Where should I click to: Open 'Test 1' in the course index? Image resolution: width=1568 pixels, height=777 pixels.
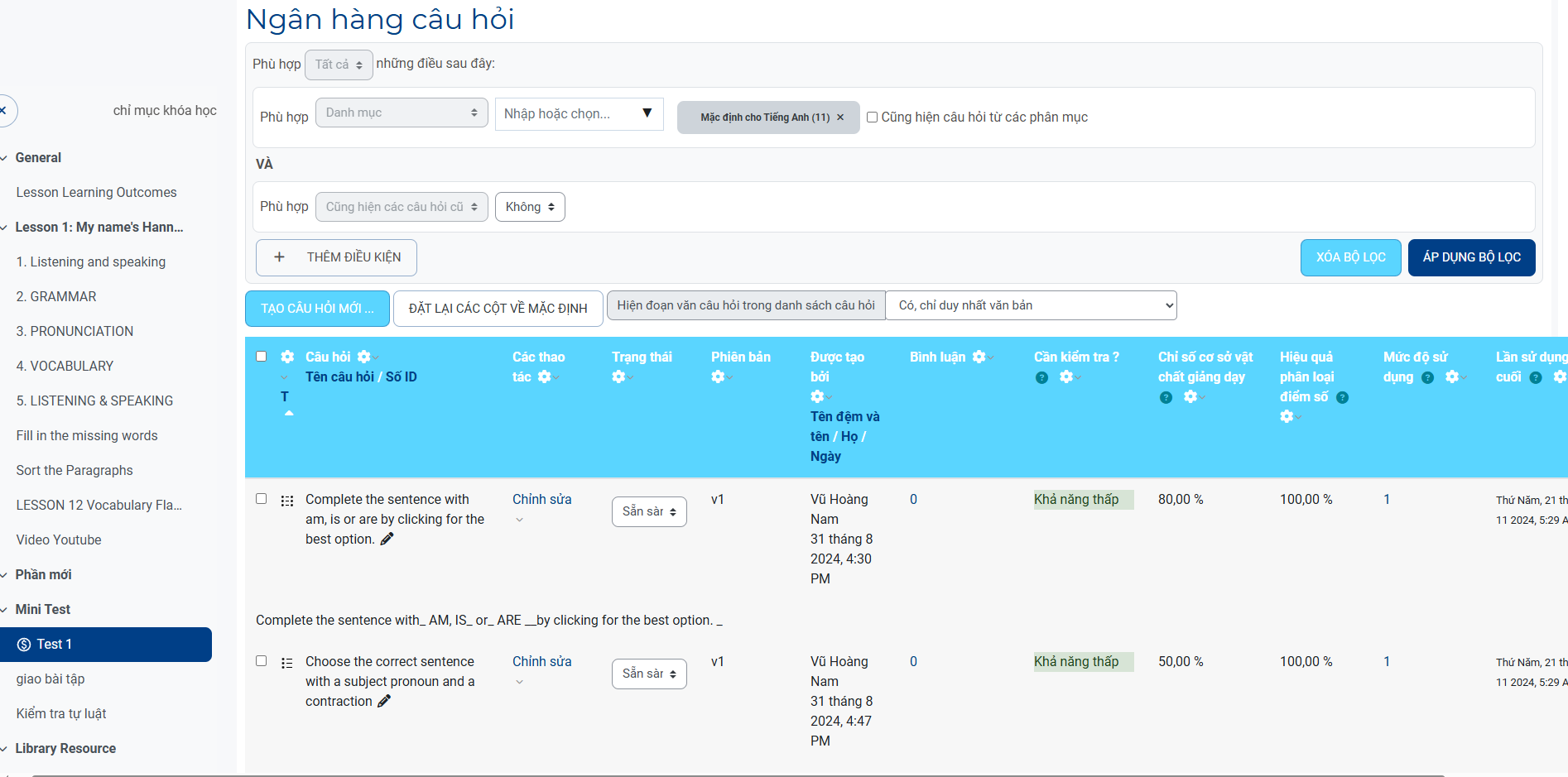[106, 645]
